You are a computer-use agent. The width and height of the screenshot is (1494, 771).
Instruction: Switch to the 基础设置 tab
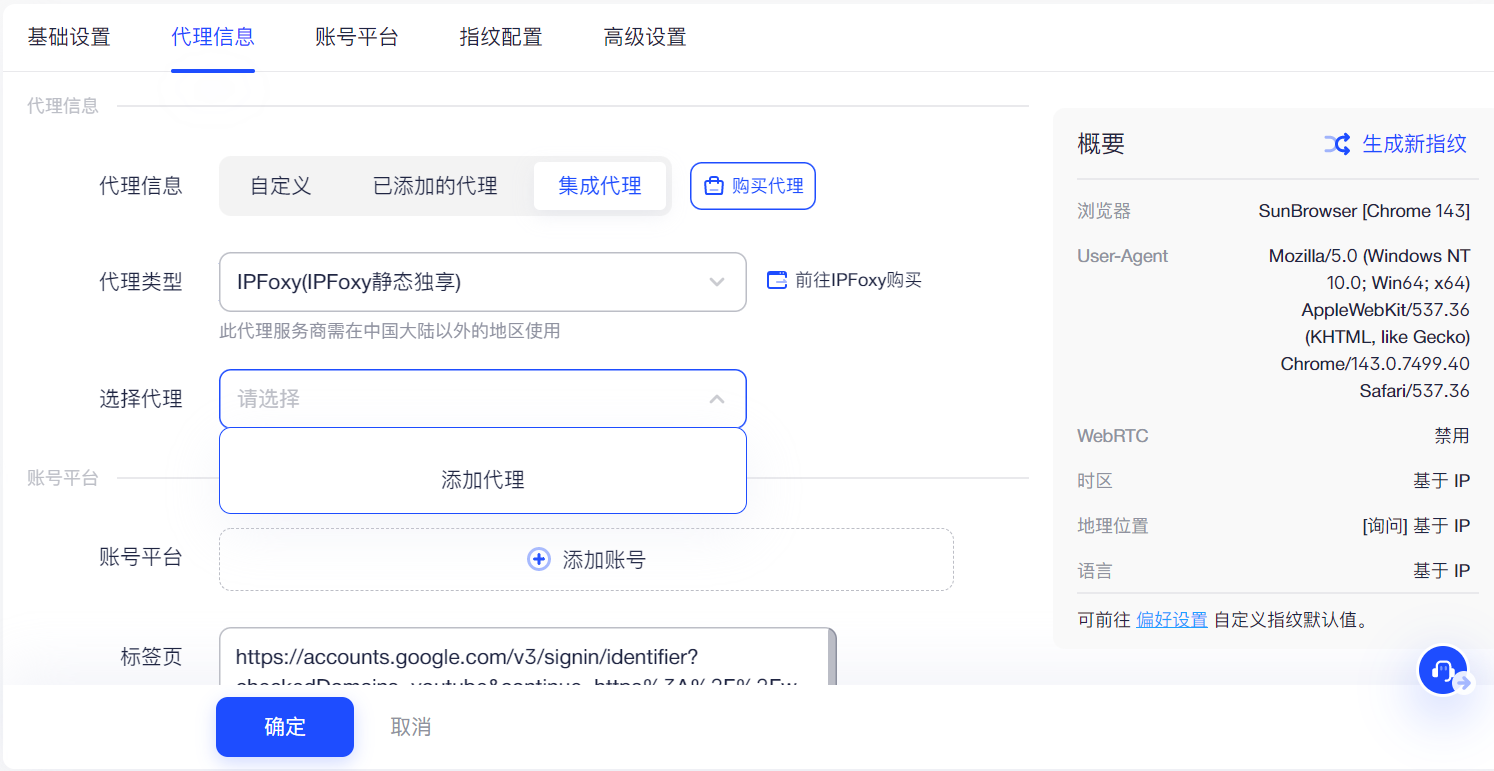[x=69, y=38]
